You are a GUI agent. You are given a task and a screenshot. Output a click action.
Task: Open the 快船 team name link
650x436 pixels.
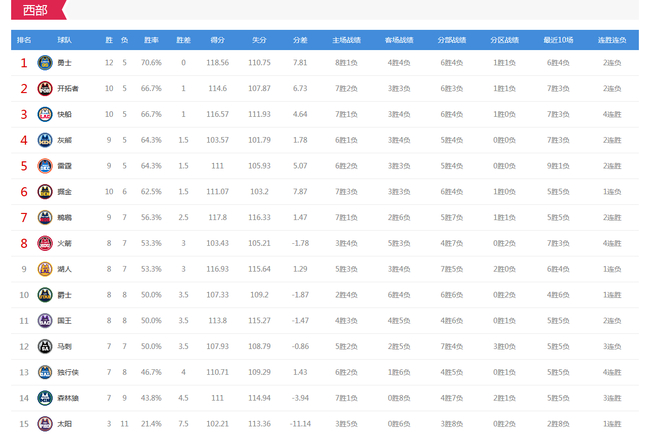tap(64, 114)
